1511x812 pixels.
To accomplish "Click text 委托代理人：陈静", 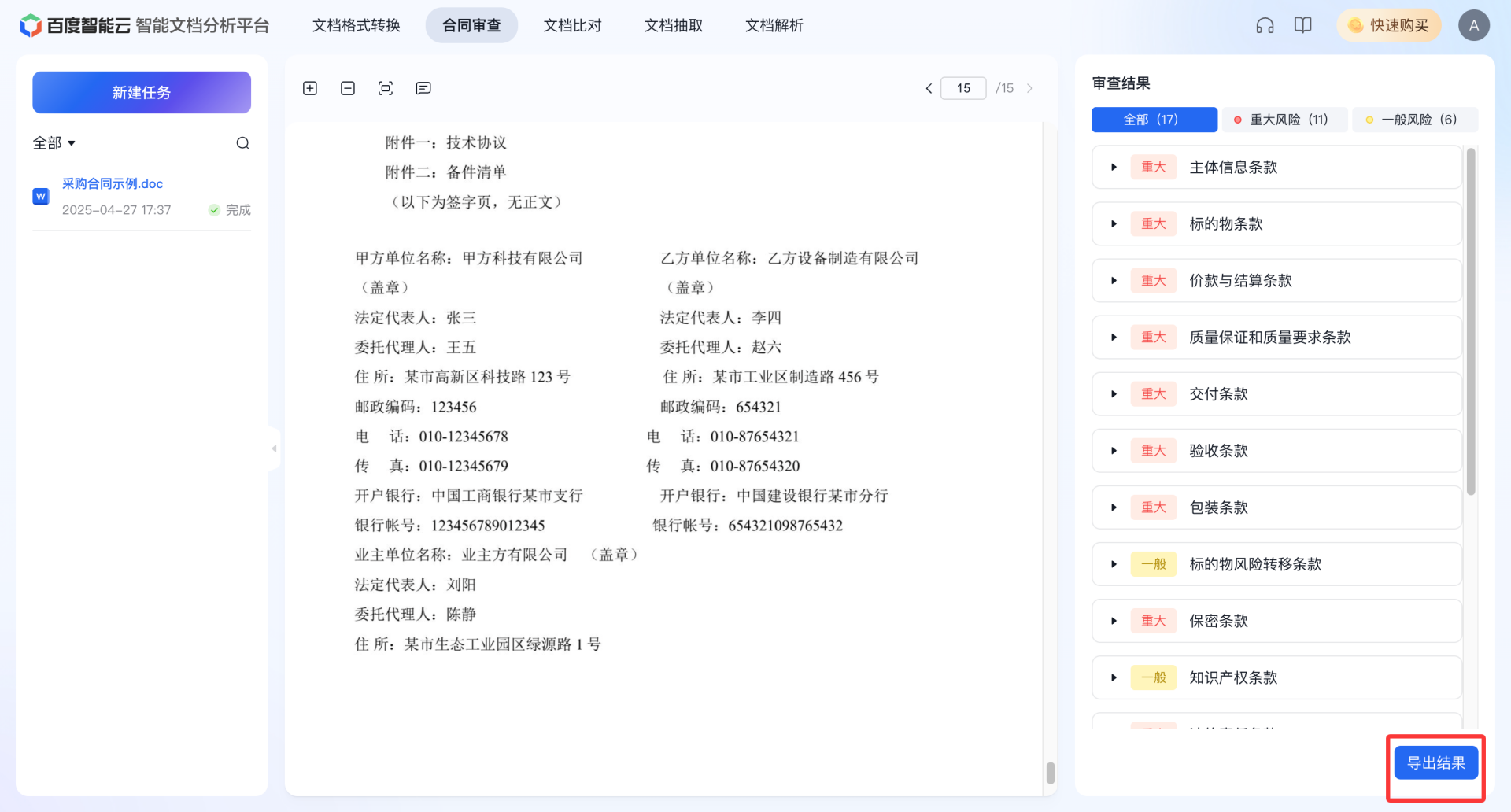I will (416, 614).
